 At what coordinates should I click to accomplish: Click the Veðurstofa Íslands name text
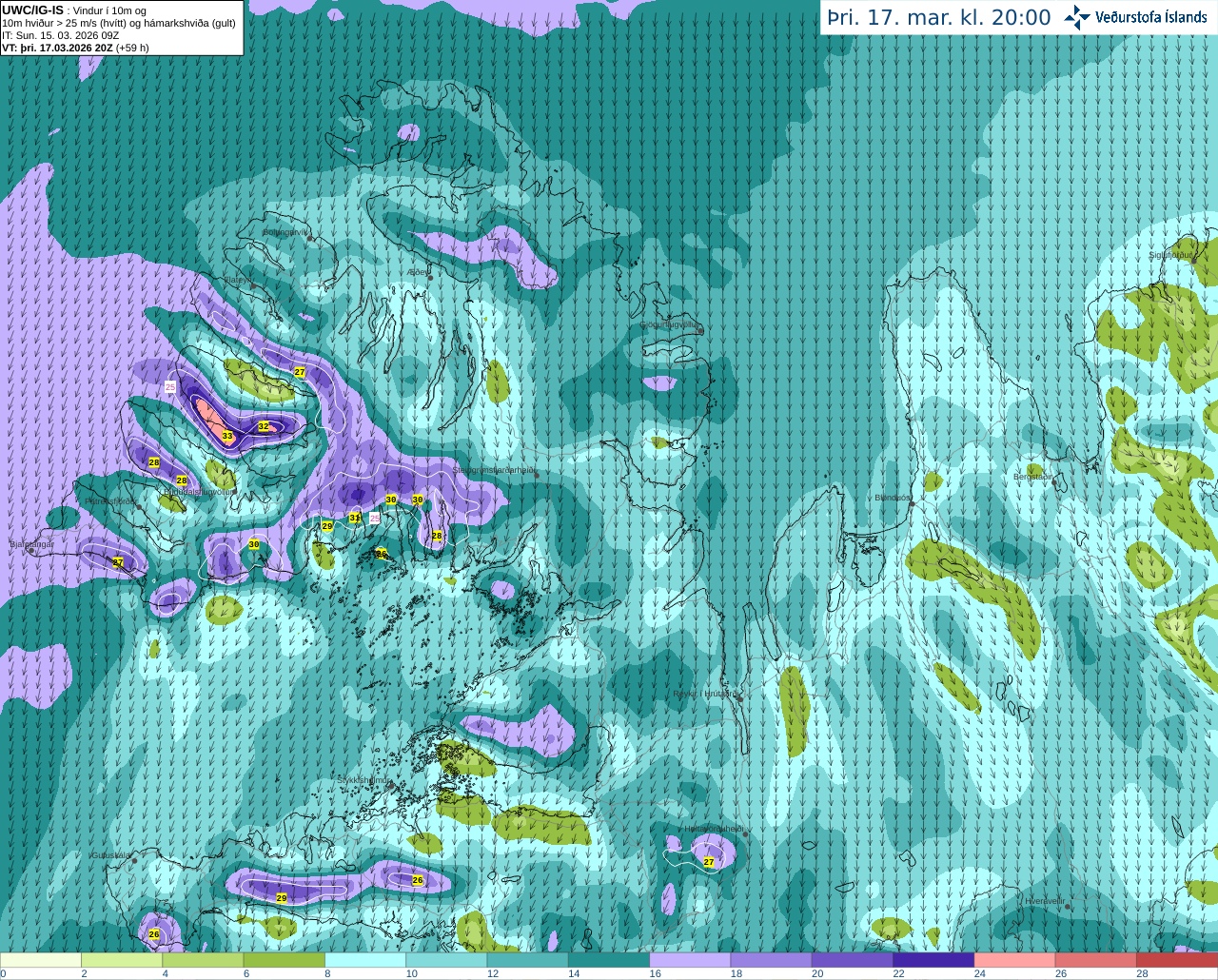click(1150, 17)
